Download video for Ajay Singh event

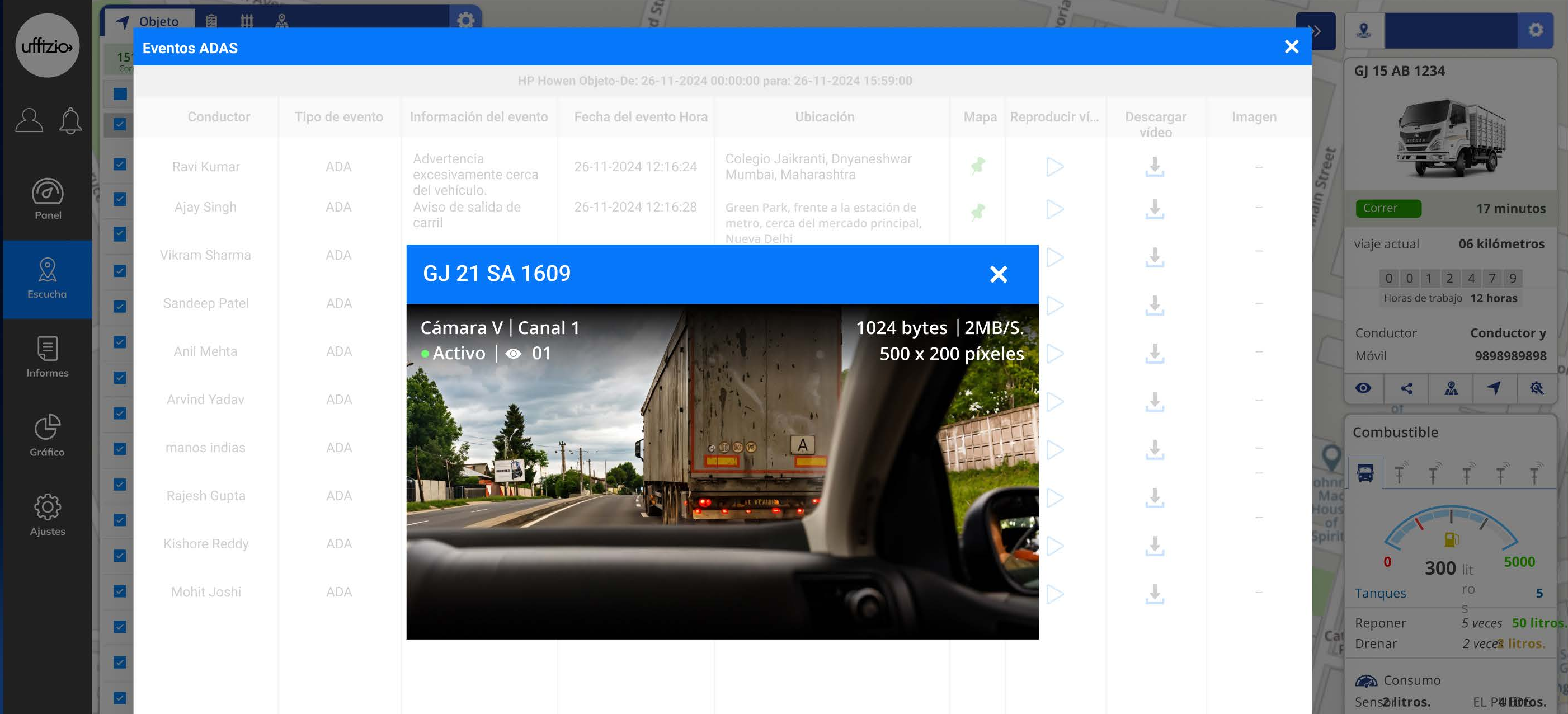[x=1155, y=209]
